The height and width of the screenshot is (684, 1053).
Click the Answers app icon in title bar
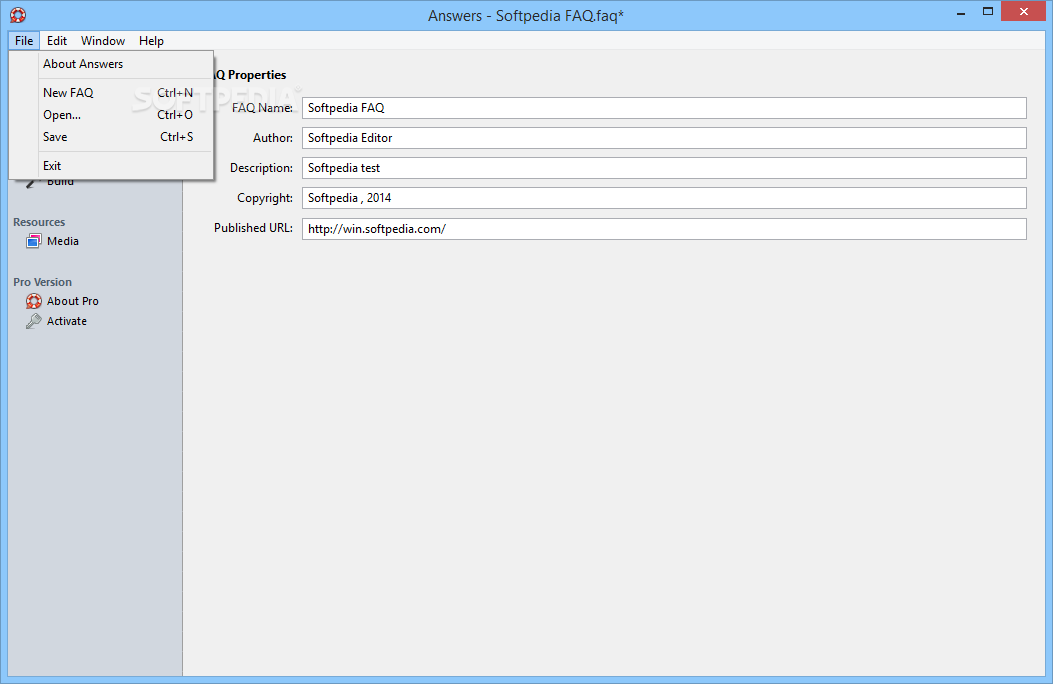[x=18, y=14]
